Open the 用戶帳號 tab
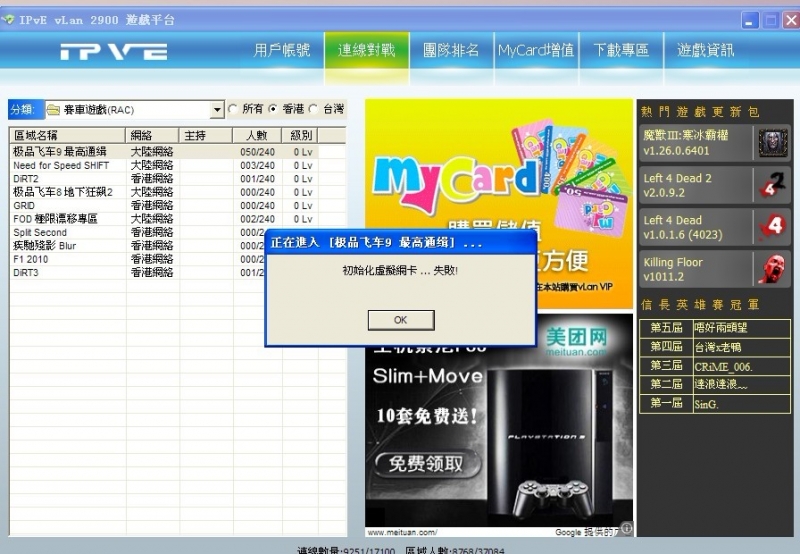This screenshot has height=554, width=800. pos(282,50)
